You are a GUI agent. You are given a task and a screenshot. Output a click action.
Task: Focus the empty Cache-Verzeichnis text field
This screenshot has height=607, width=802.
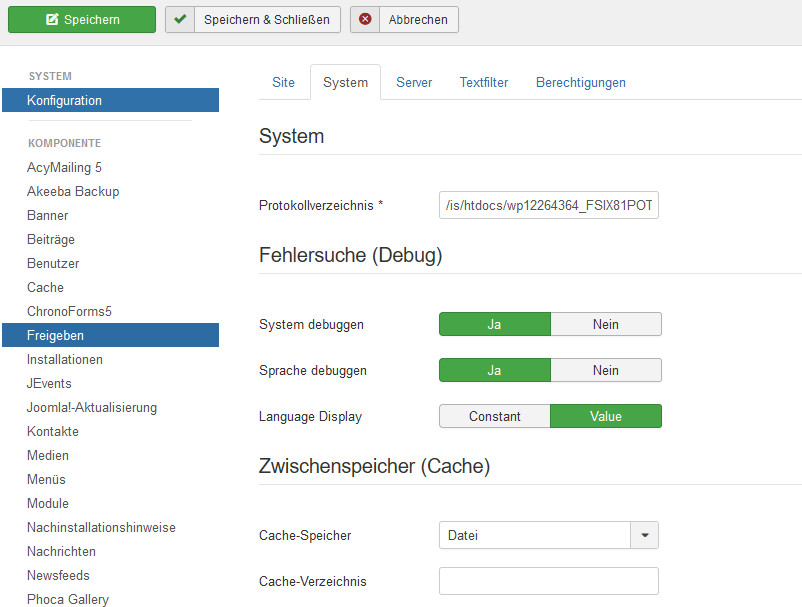[549, 581]
